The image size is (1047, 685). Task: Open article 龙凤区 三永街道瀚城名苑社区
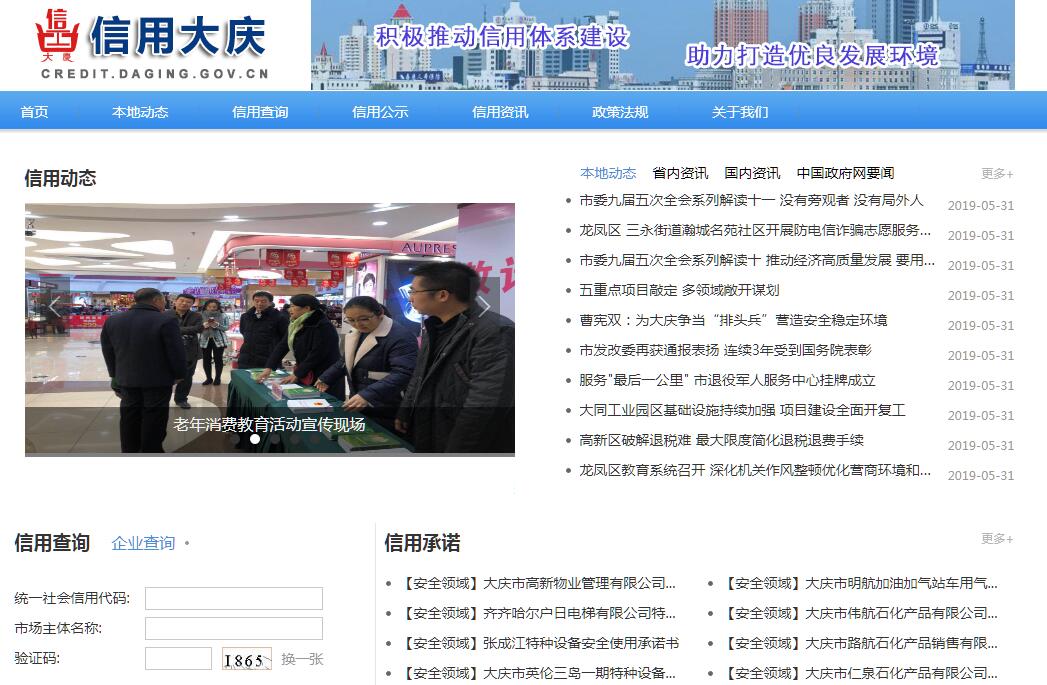[755, 230]
